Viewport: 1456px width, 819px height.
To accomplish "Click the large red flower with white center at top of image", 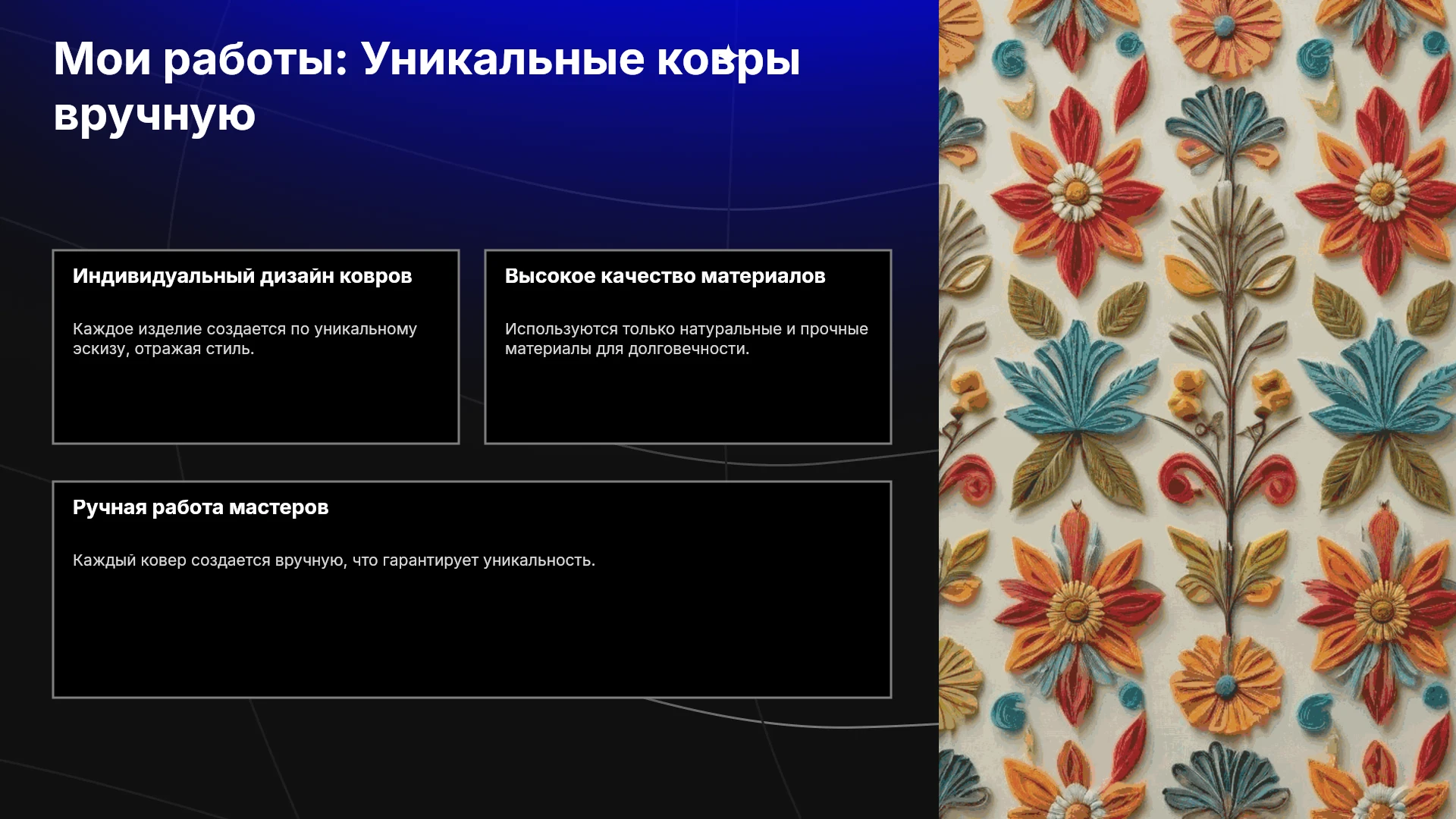I will click(x=1075, y=190).
